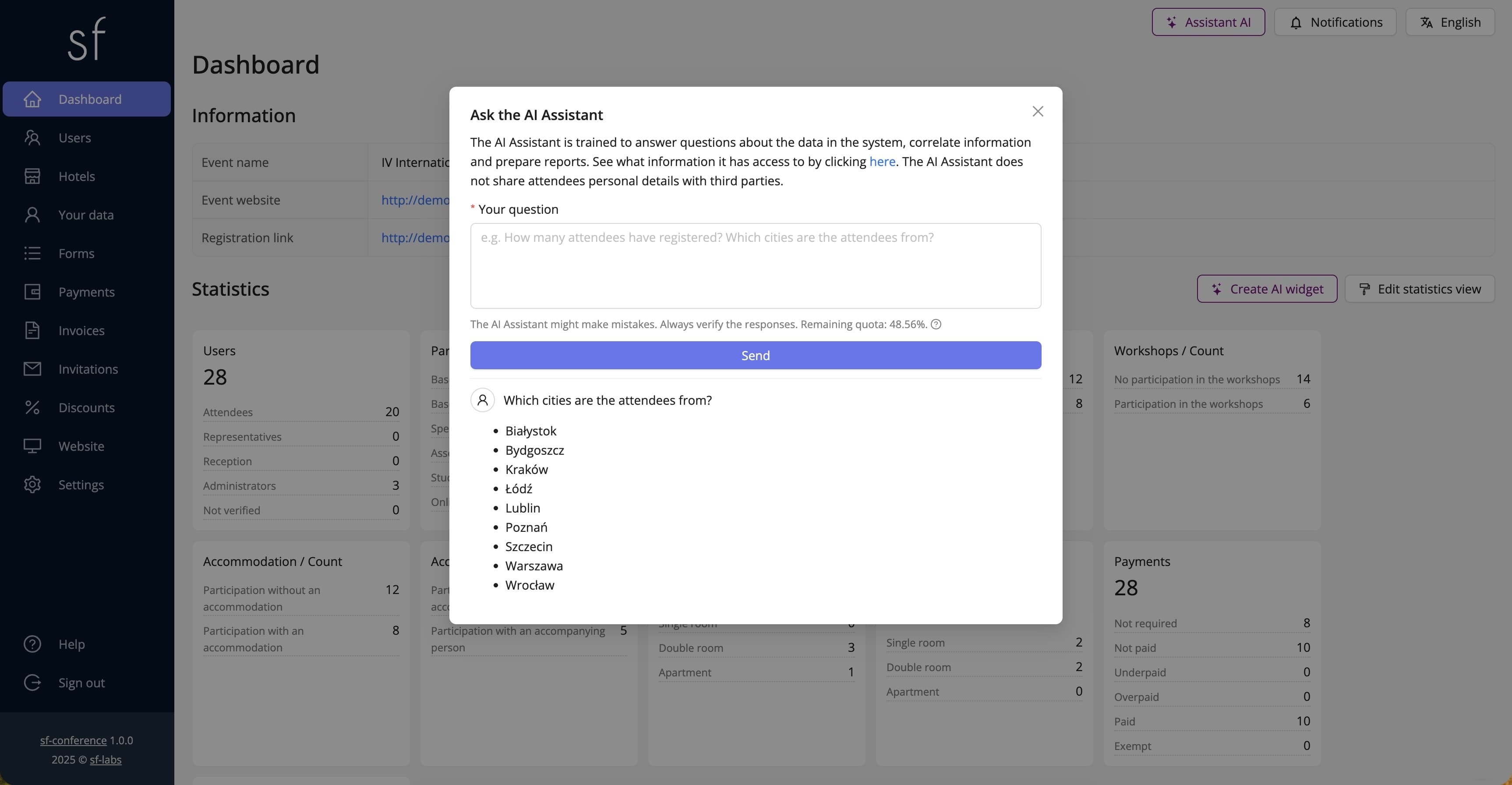The width and height of the screenshot is (1512, 785).
Task: Click the Sign out icon
Action: tap(32, 682)
